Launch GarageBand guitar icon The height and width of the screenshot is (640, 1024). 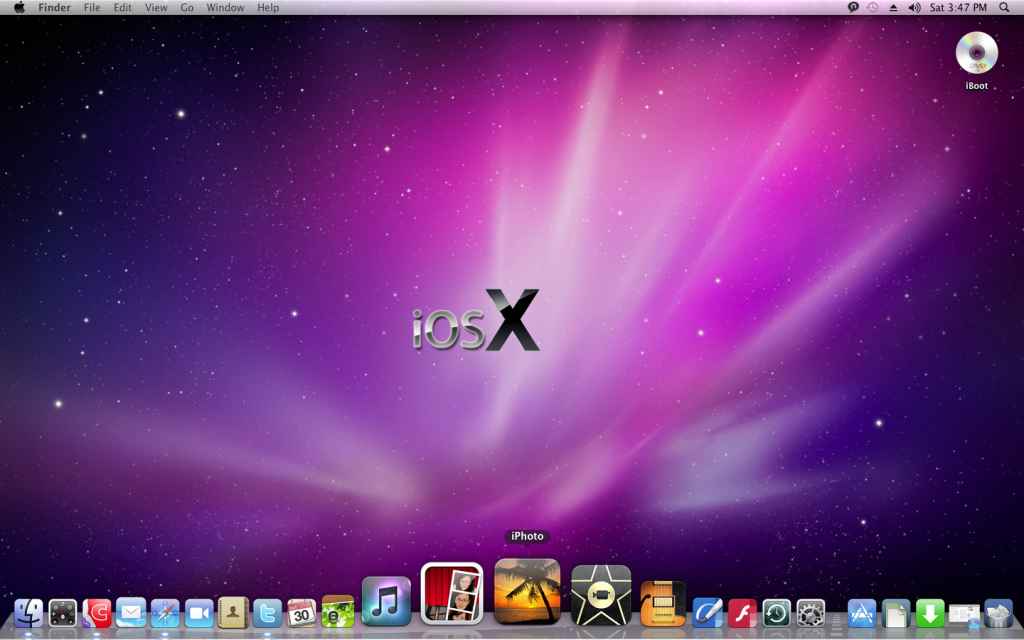(x=662, y=603)
